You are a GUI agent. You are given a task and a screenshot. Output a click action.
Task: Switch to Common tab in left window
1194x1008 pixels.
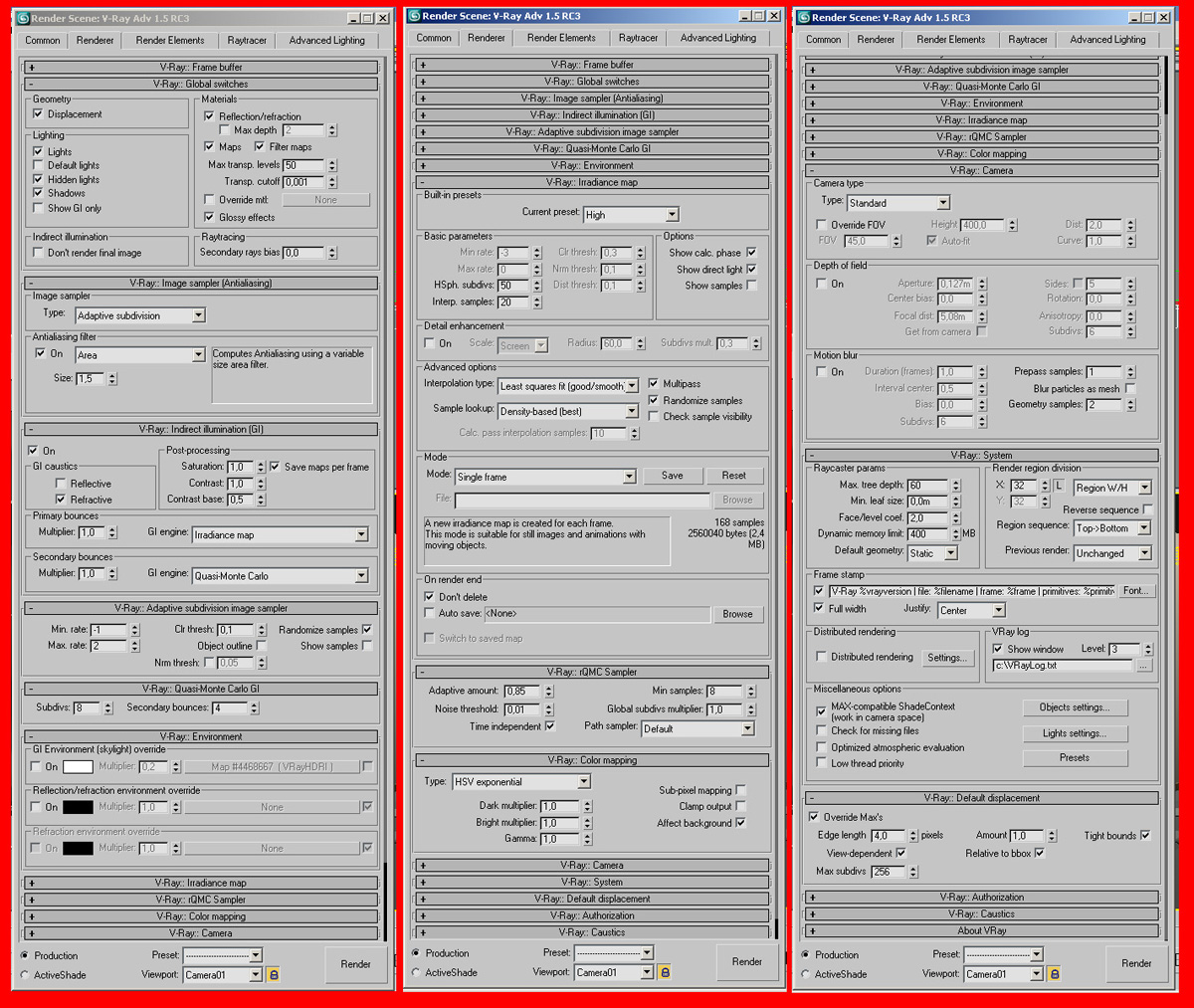[x=43, y=41]
